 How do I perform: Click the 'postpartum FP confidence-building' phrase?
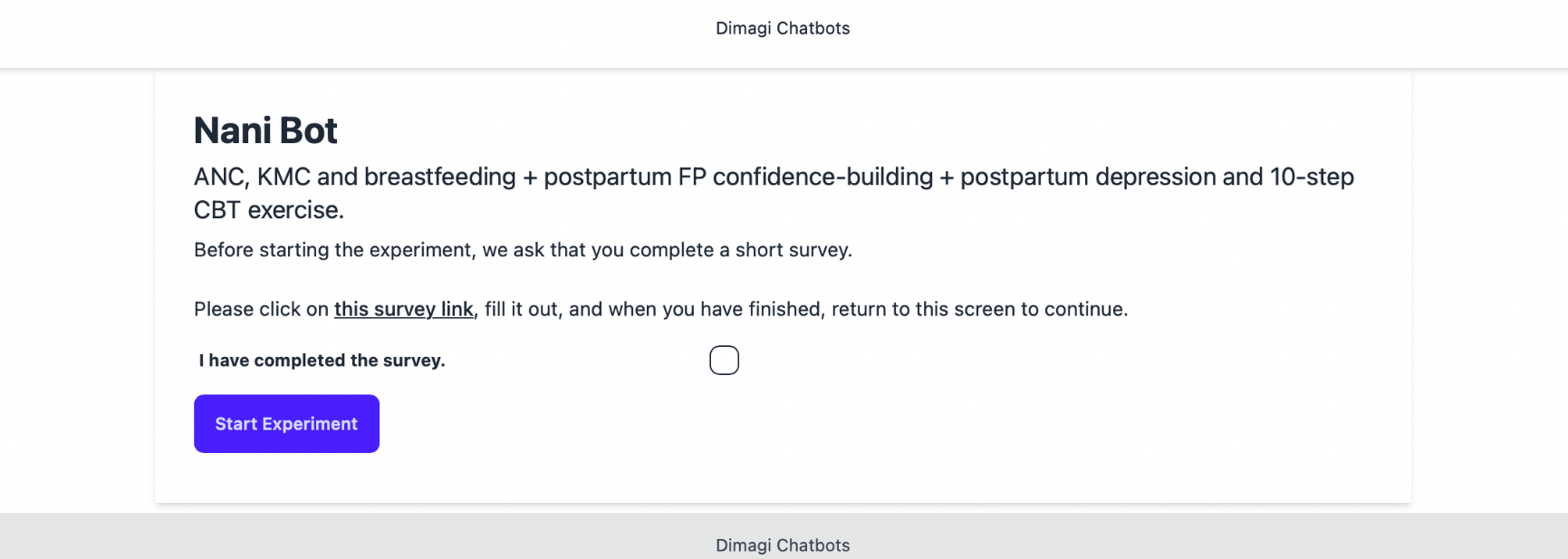738,177
